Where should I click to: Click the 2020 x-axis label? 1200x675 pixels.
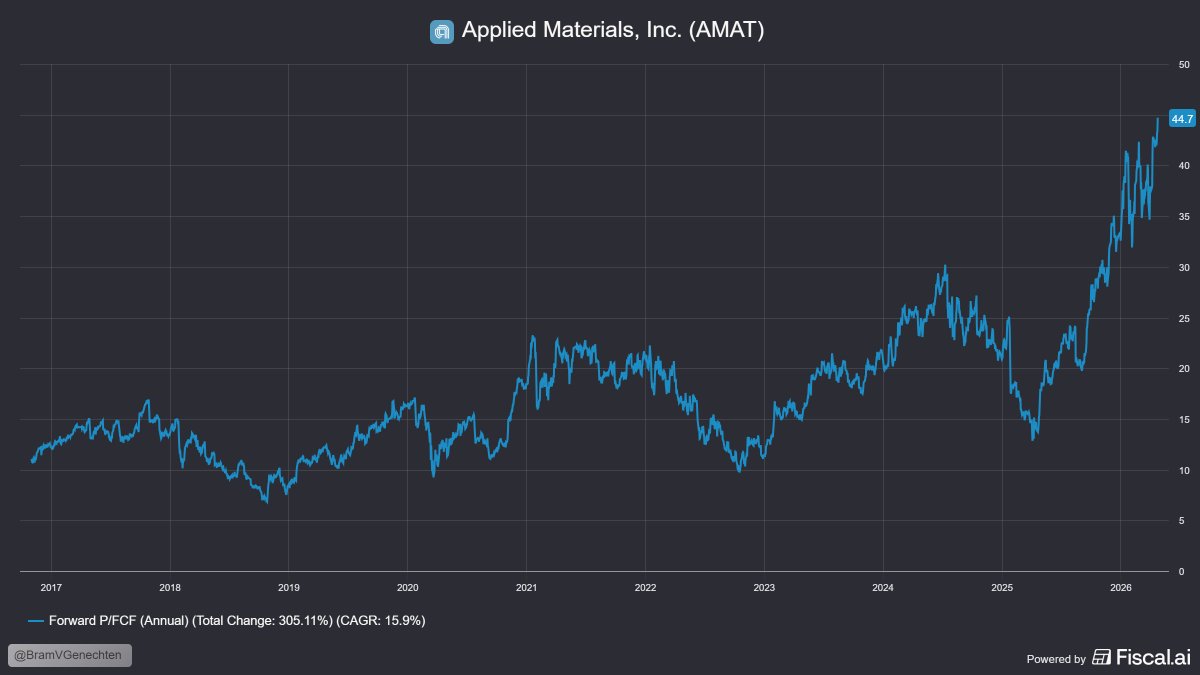[x=407, y=587]
